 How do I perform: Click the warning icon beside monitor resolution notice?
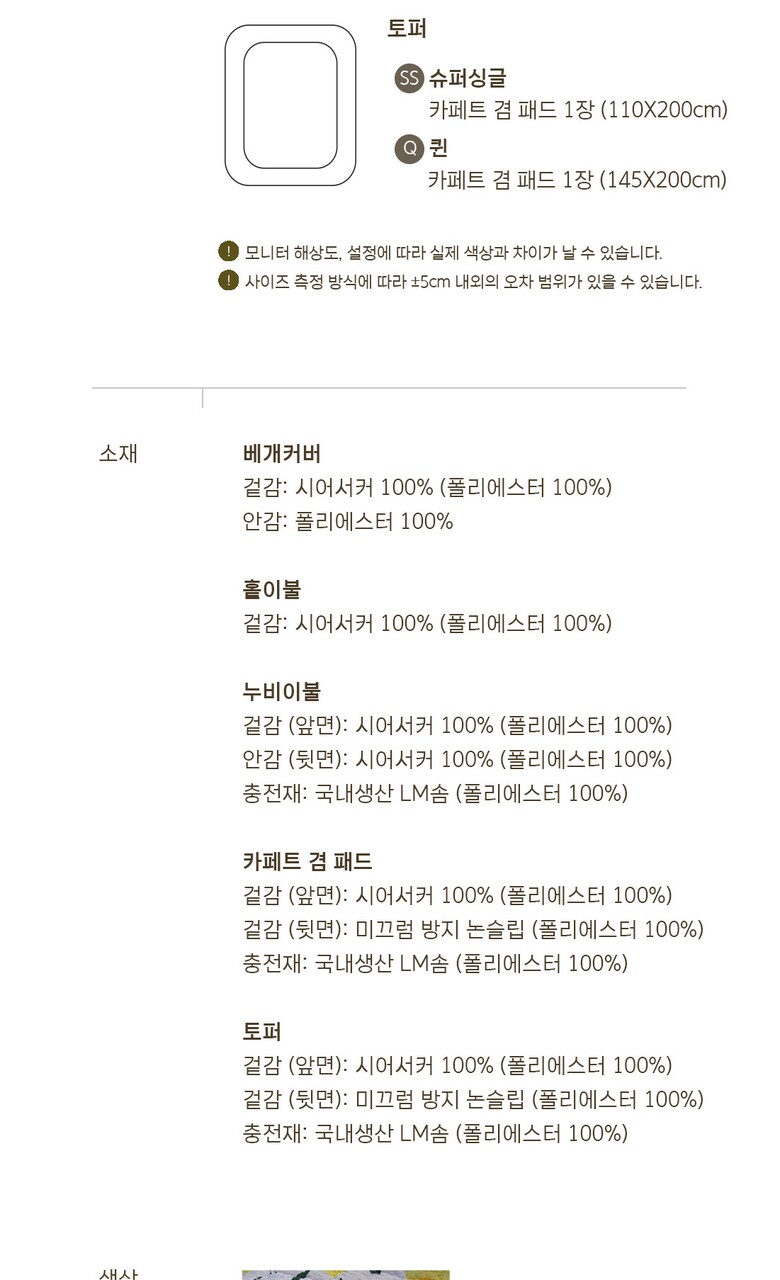[x=228, y=252]
